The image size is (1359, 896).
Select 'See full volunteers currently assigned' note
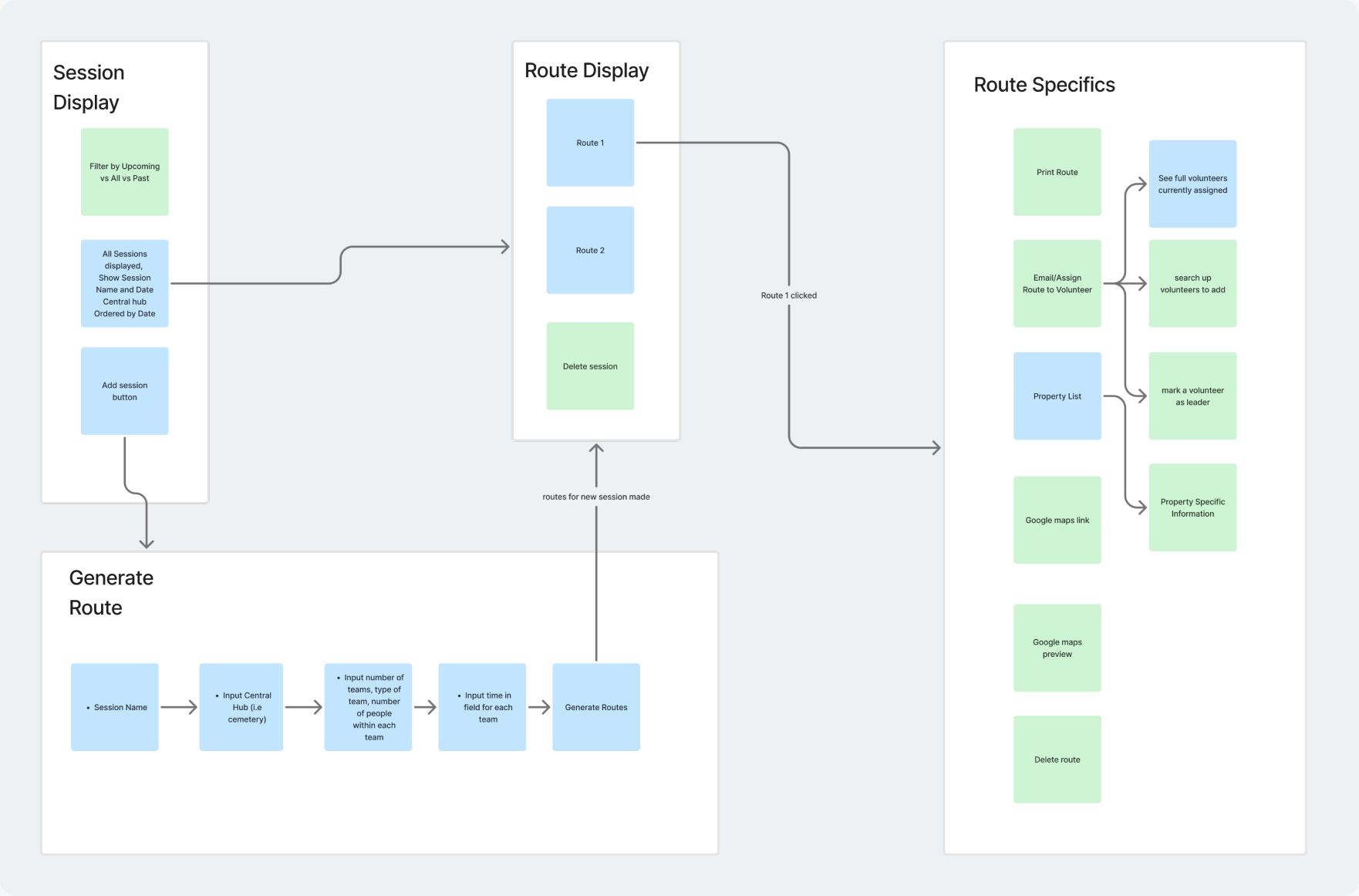click(x=1192, y=184)
